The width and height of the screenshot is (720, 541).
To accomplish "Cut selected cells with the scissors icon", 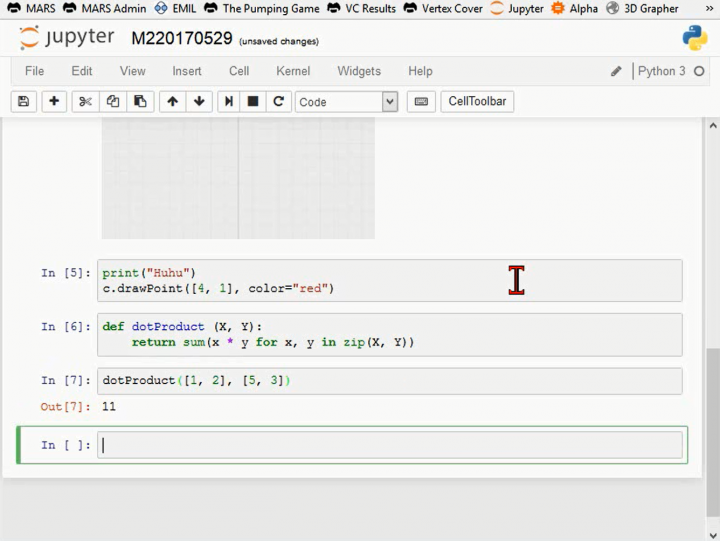I will click(85, 101).
